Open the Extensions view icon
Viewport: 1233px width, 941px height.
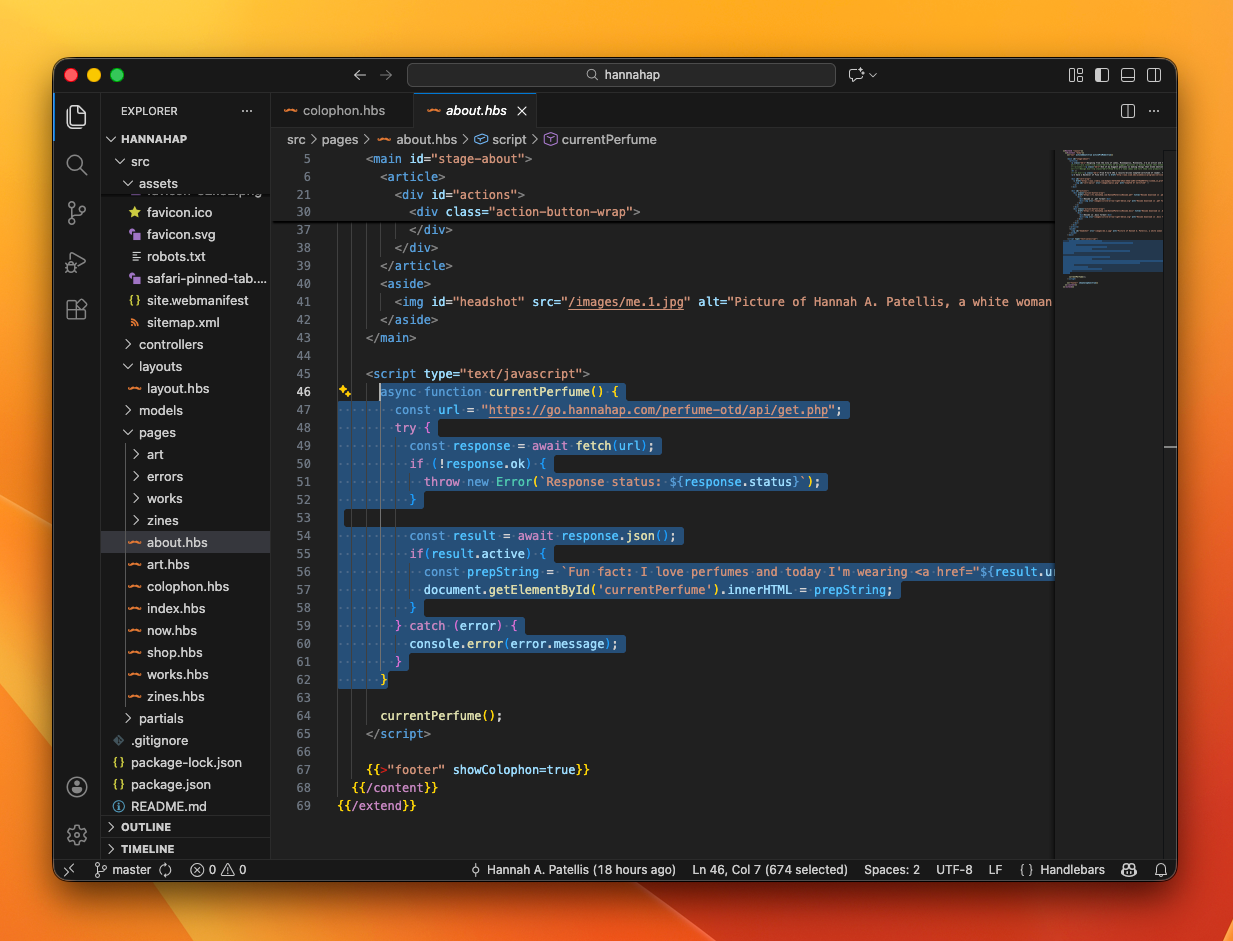[x=77, y=310]
